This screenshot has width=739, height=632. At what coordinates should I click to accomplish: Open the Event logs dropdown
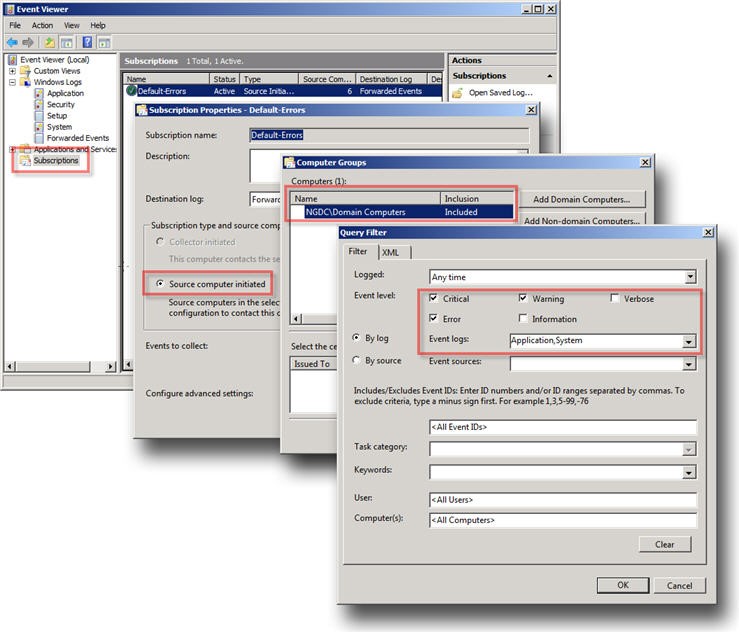688,341
